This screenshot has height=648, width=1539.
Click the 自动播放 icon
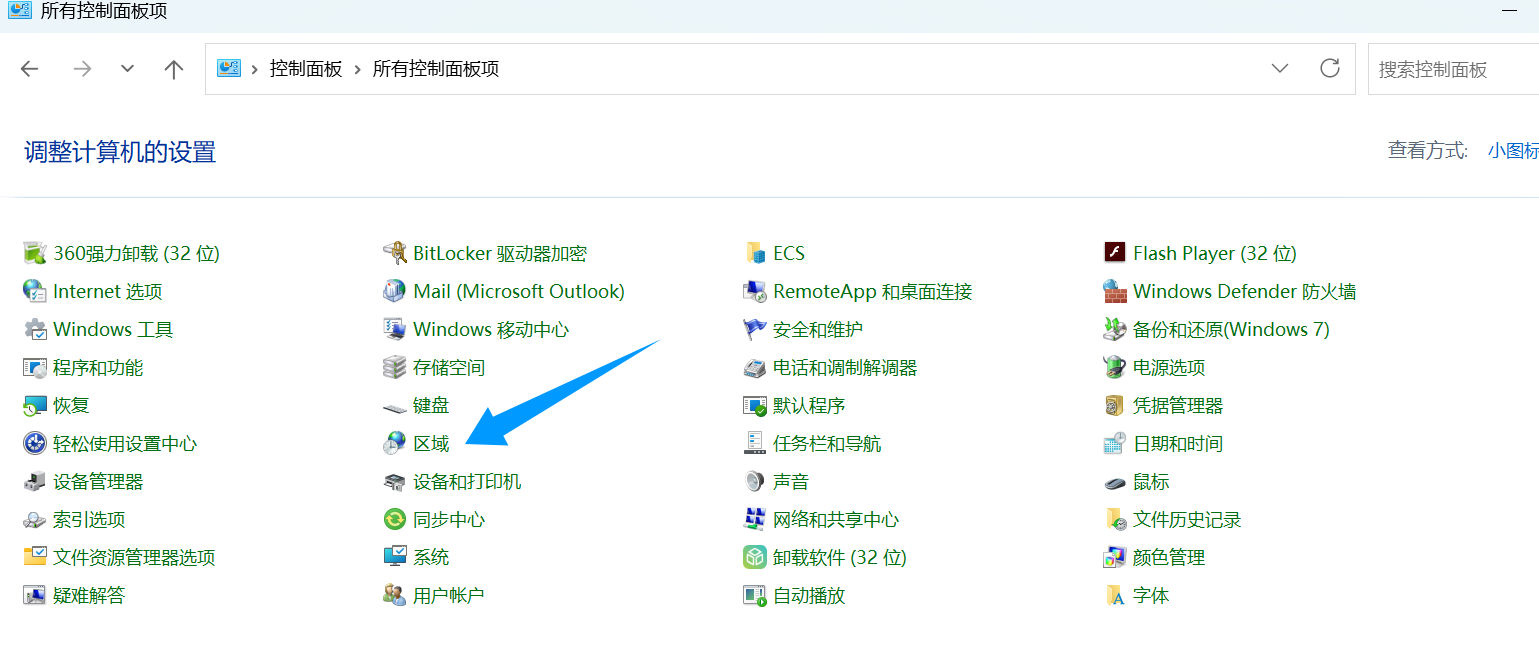tap(755, 595)
